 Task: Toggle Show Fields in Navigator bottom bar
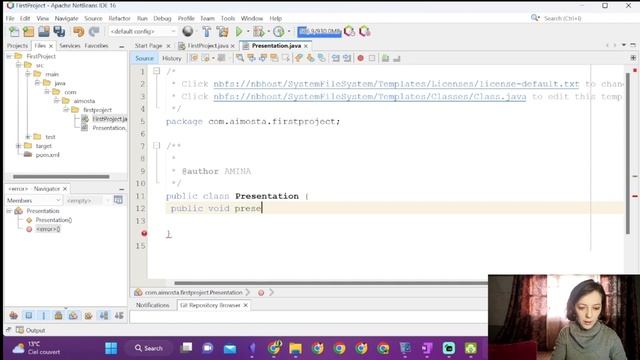point(29,316)
